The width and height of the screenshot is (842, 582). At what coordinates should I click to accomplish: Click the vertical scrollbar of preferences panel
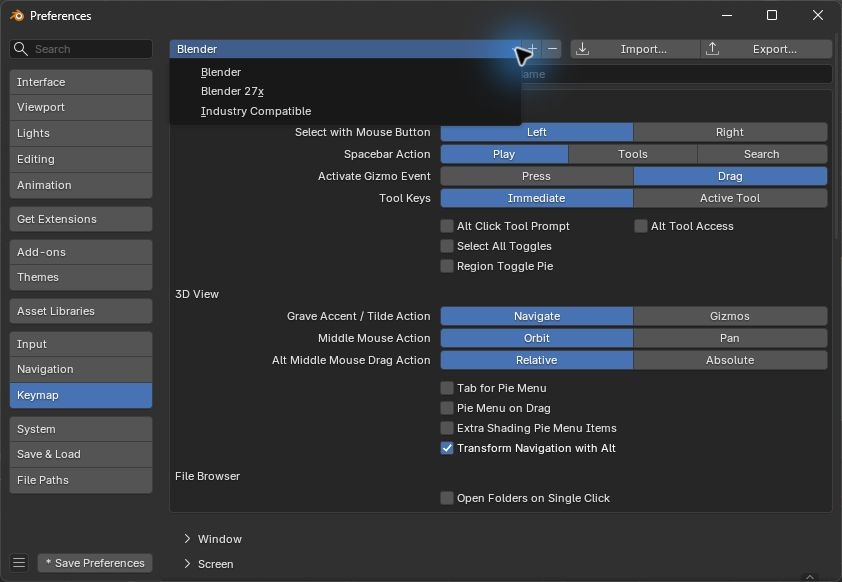click(838, 134)
